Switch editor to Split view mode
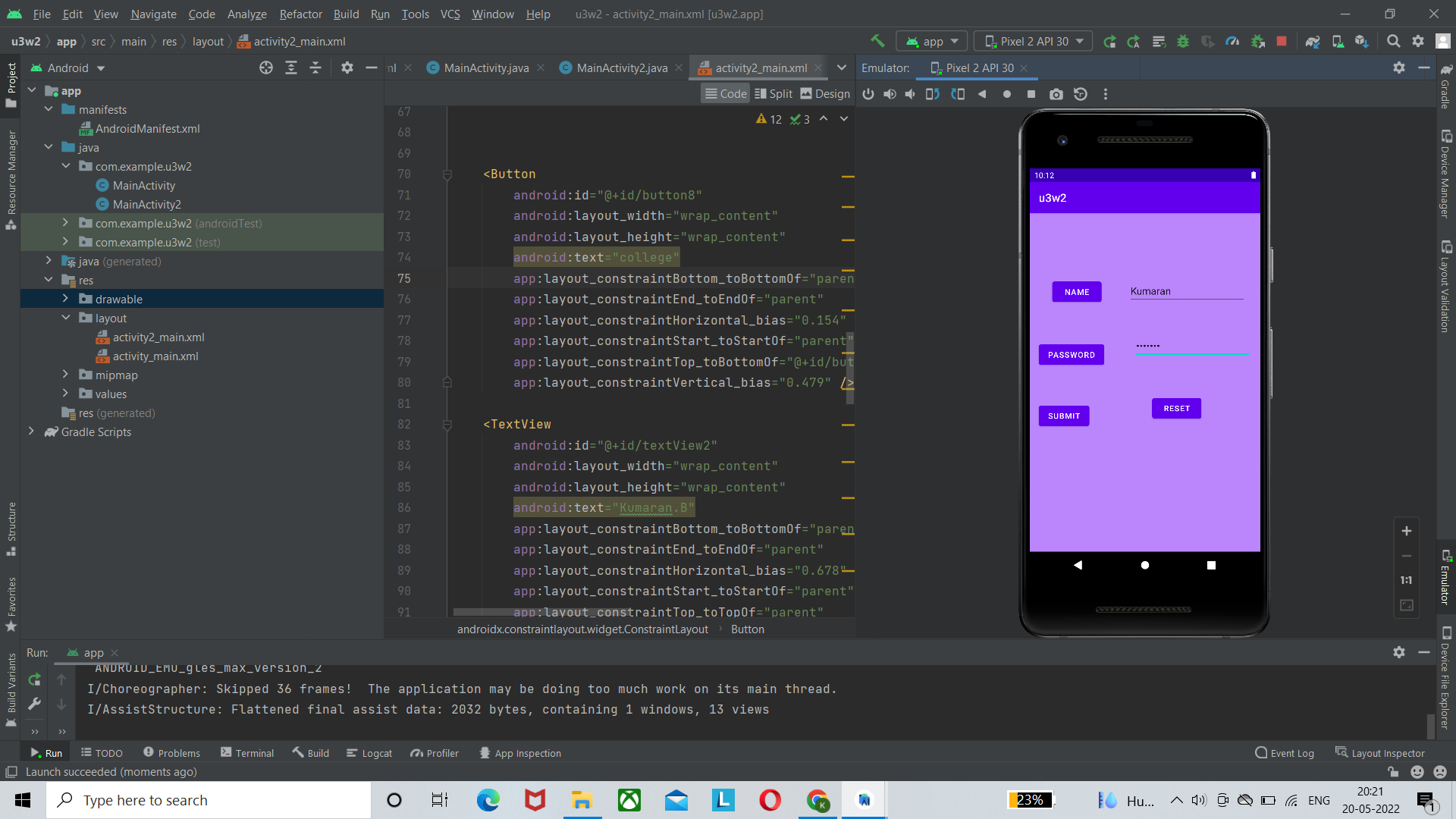The height and width of the screenshot is (819, 1456). click(773, 93)
